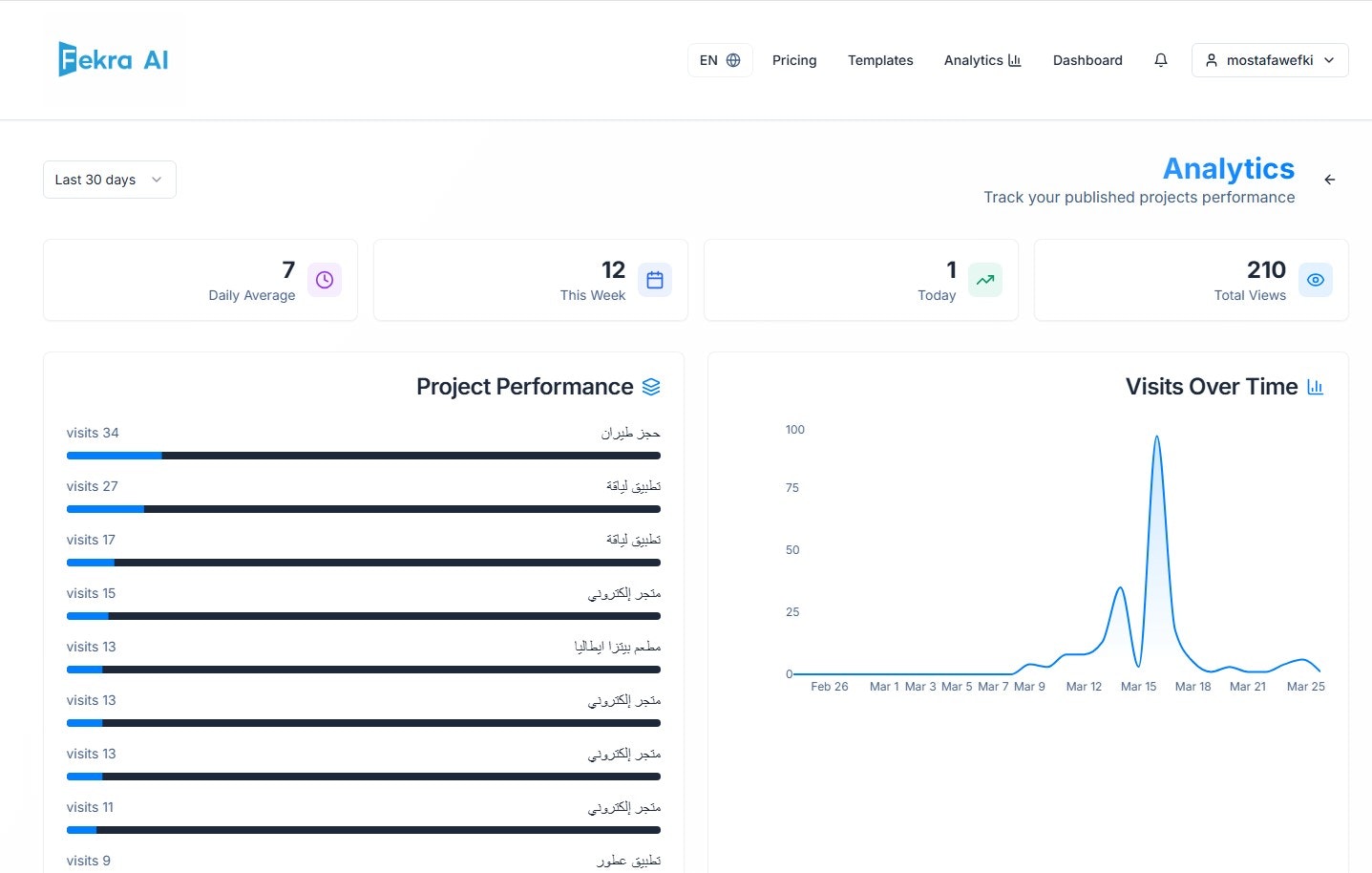Navigate to Dashboard
The height and width of the screenshot is (873, 1372).
1087,60
